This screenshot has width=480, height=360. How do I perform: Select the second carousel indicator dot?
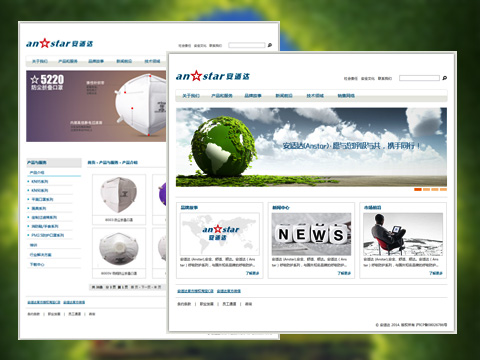point(426,189)
